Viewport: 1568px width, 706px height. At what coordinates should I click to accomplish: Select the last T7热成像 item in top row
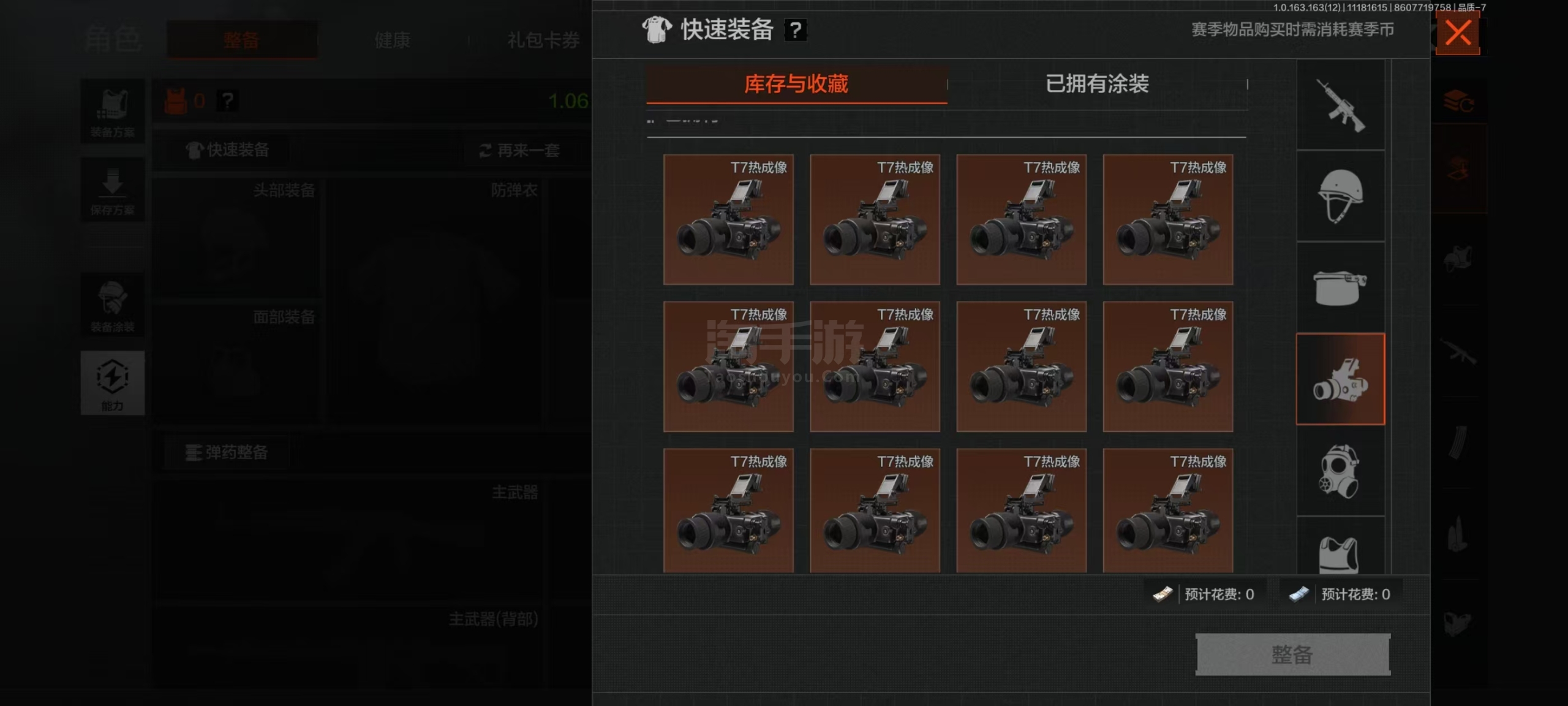coord(1168,219)
